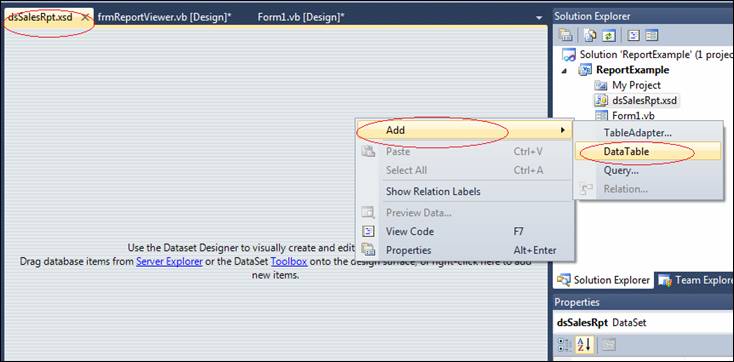This screenshot has width=734, height=362.
Task: Select the My Project tree item
Action: 636,85
